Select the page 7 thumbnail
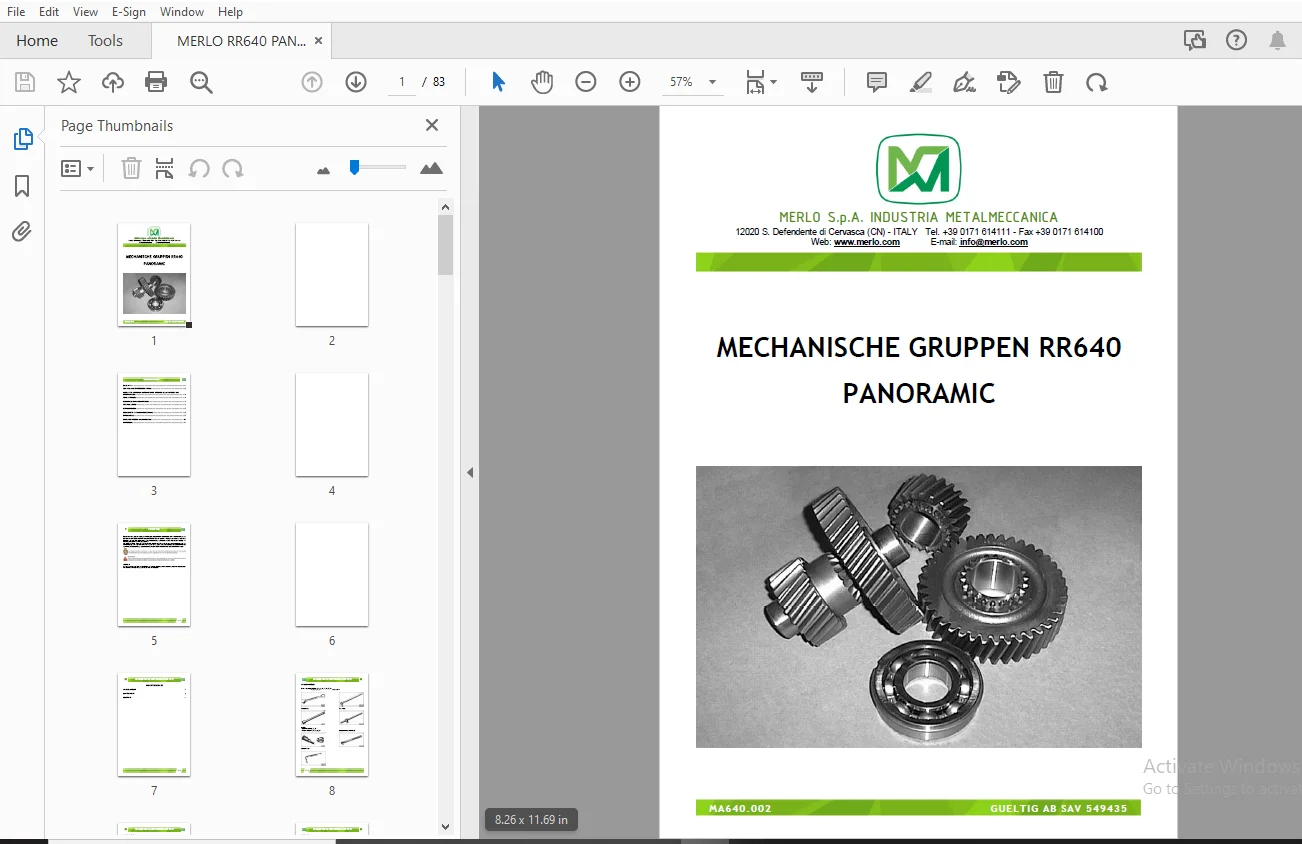 click(x=154, y=724)
